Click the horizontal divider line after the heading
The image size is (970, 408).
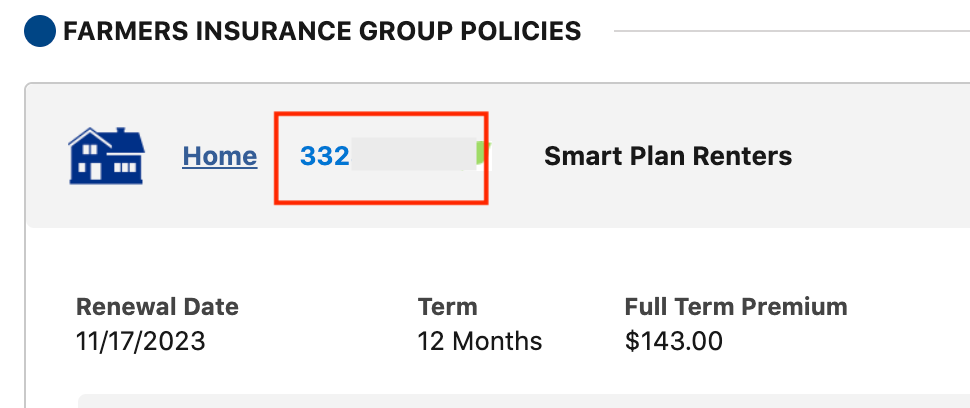tap(790, 32)
